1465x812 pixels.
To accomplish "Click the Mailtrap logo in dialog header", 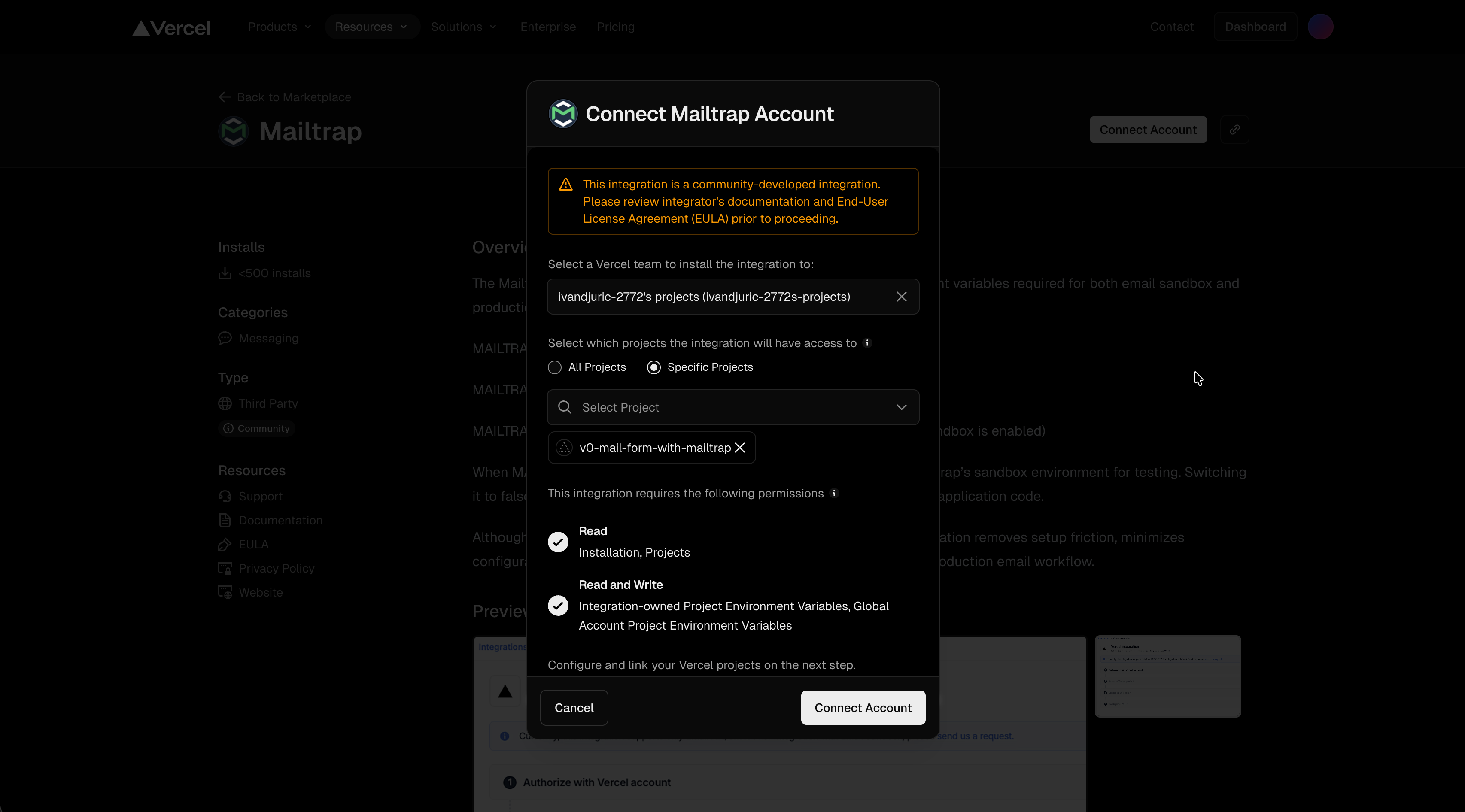I will tap(562, 114).
